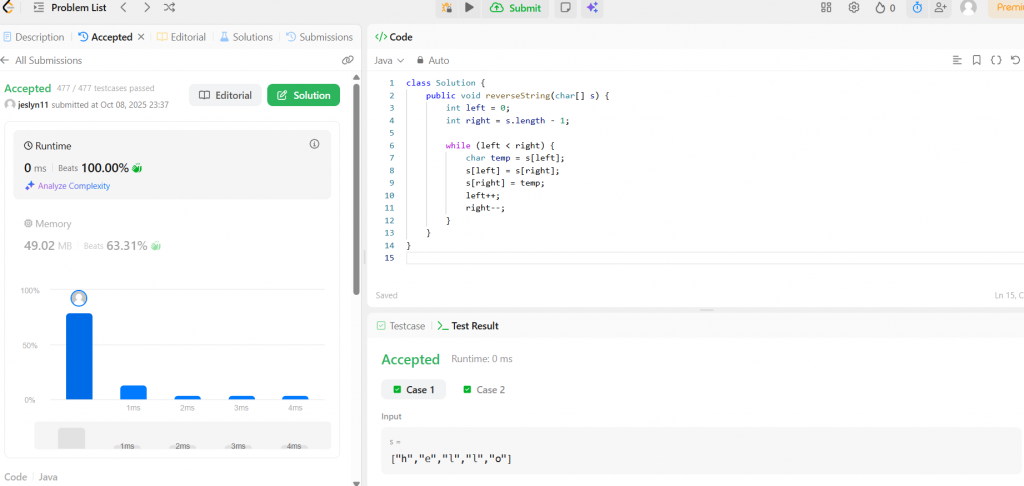
Task: Click the tallest runtime distribution bar
Action: tap(79, 357)
